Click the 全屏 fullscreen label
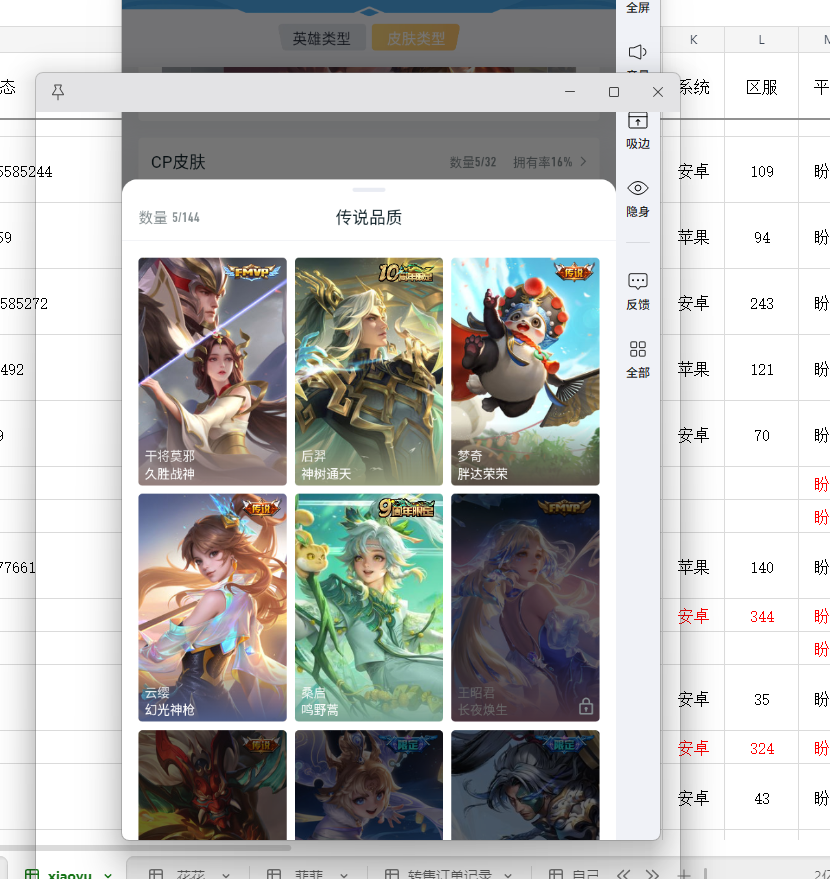This screenshot has width=830, height=879. pos(637,8)
